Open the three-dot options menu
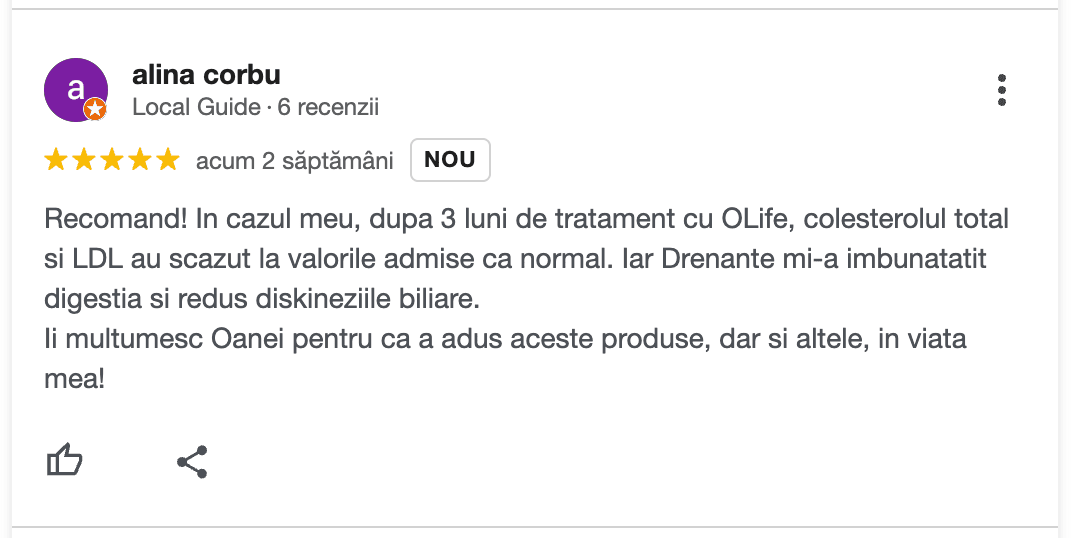 coord(1001,90)
